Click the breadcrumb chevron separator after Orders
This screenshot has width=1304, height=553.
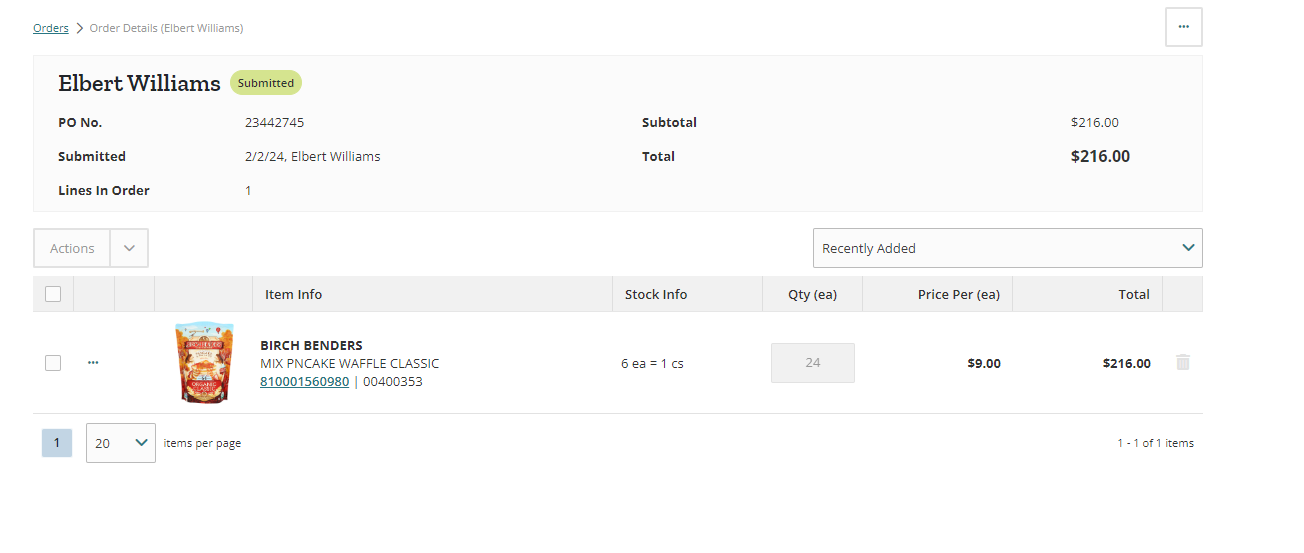[79, 28]
